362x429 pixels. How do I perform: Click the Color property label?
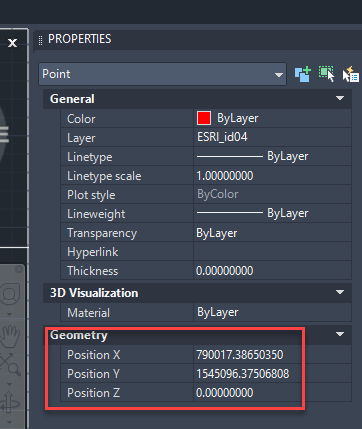81,119
